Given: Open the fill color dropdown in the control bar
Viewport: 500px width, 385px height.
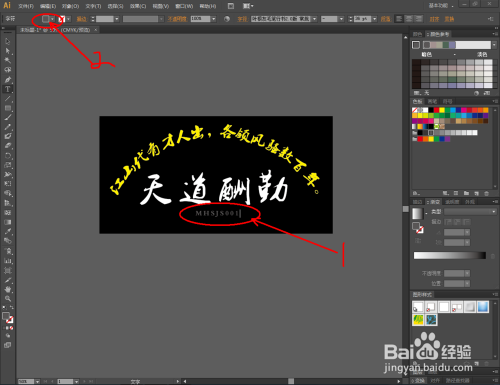Looking at the screenshot, I should pos(52,19).
